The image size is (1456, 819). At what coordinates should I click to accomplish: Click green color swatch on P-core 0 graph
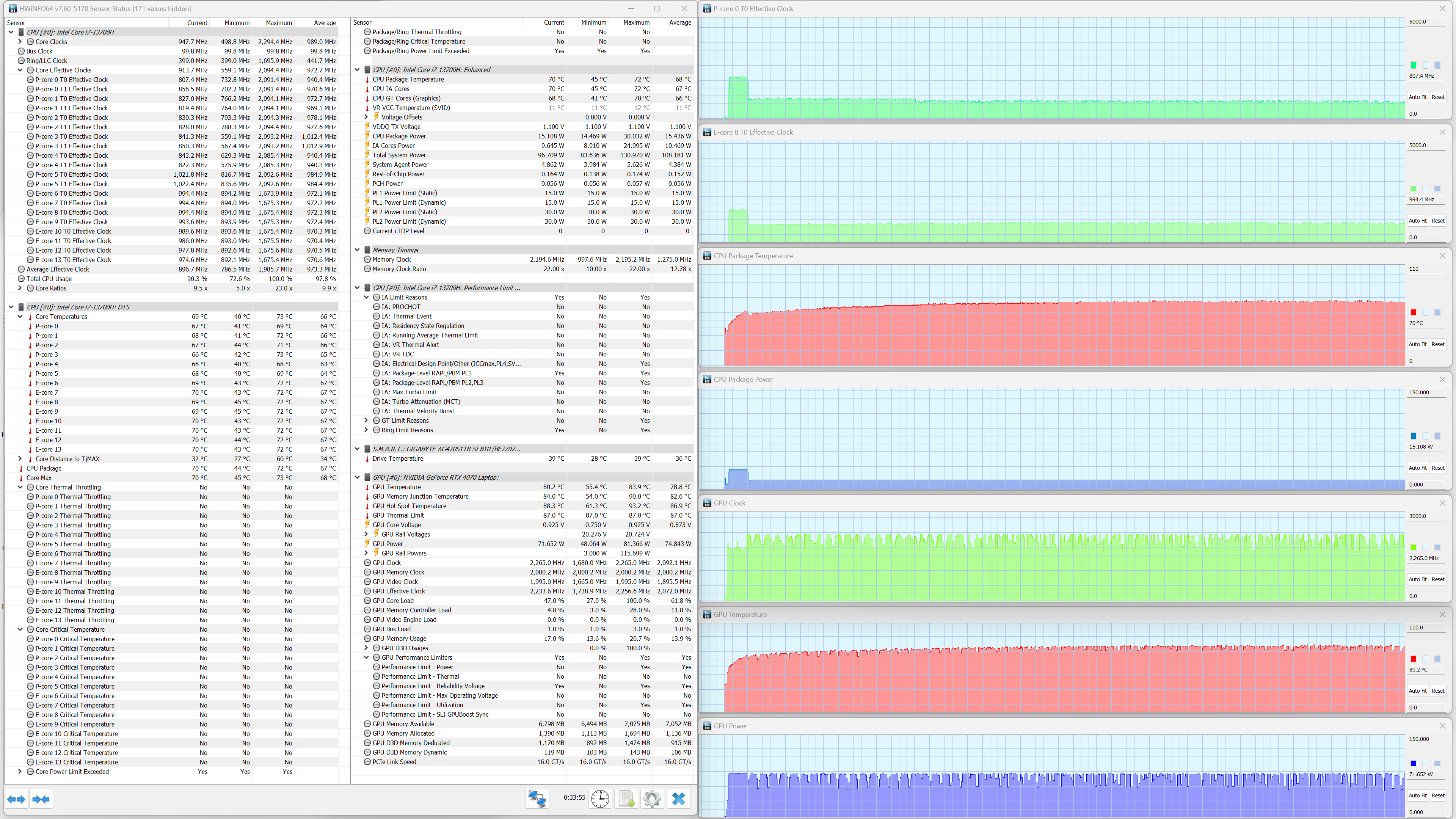(x=1413, y=65)
